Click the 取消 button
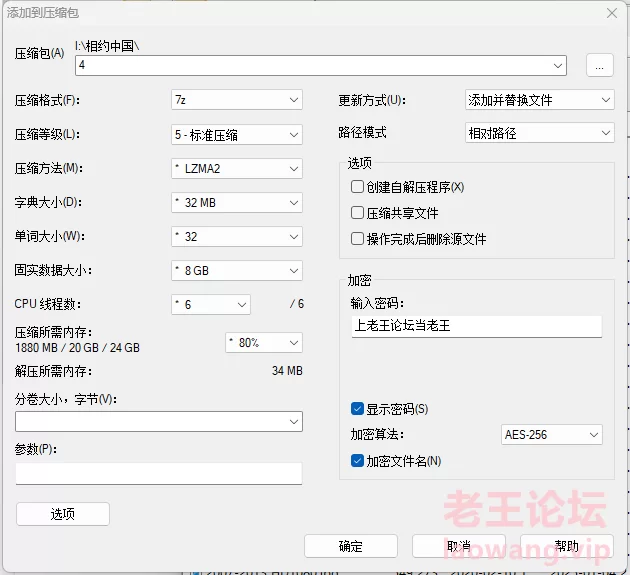Screen dimensions: 630x575 458,546
